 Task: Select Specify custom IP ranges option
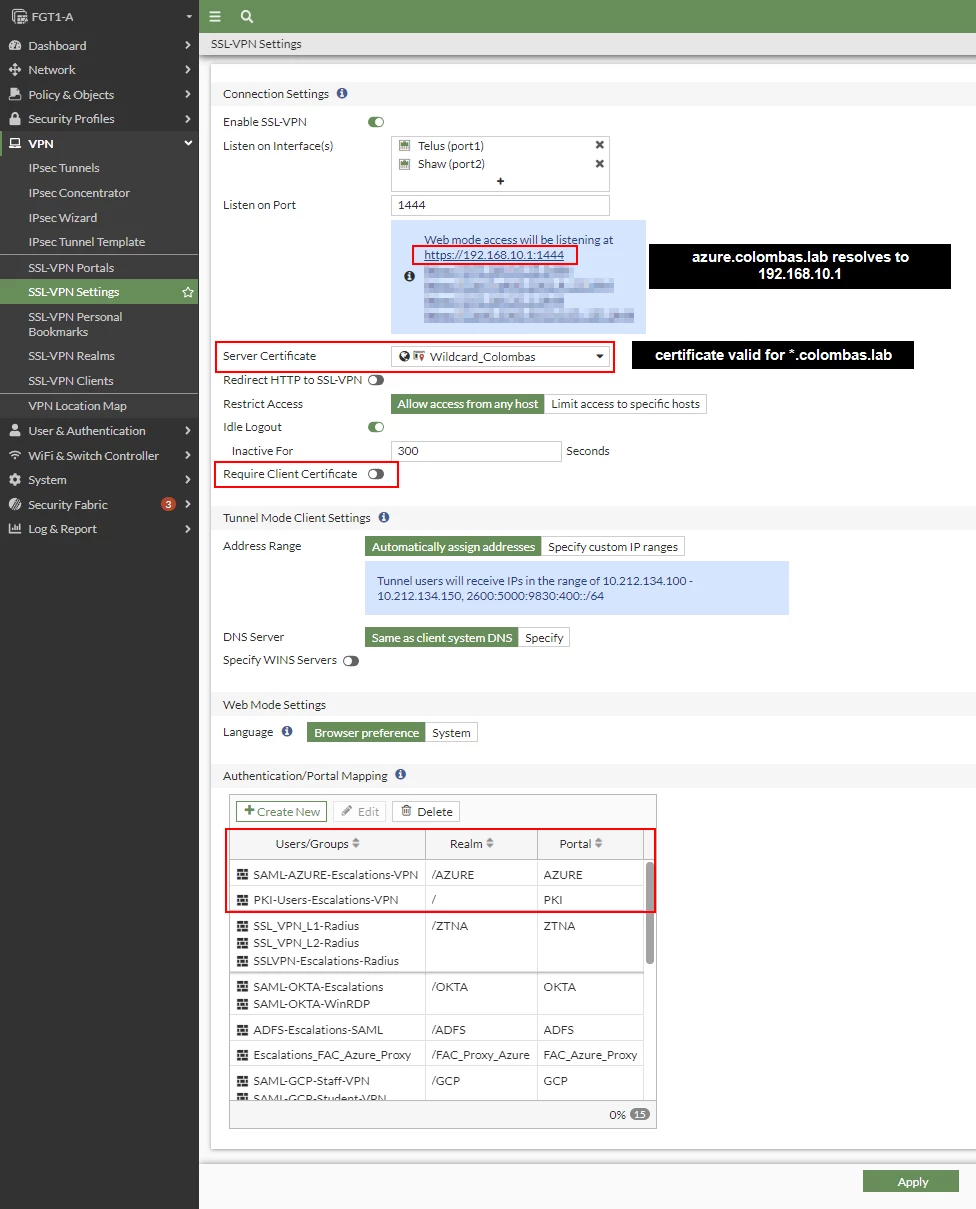coord(613,547)
